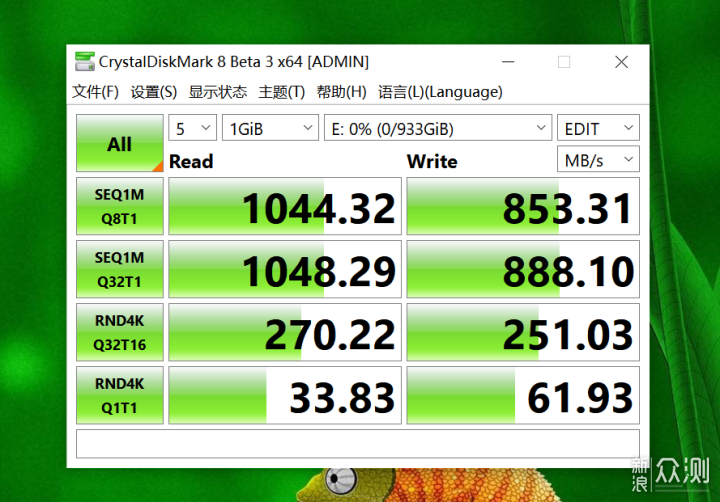The image size is (720, 502).
Task: Open the 文件(F) menu
Action: tap(96, 92)
